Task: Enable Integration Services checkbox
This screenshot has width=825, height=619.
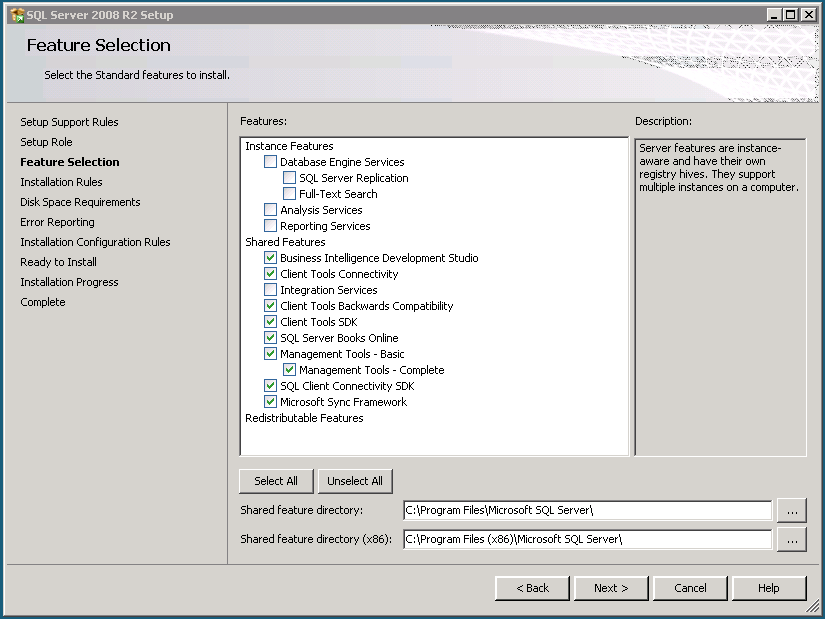Action: [x=270, y=289]
